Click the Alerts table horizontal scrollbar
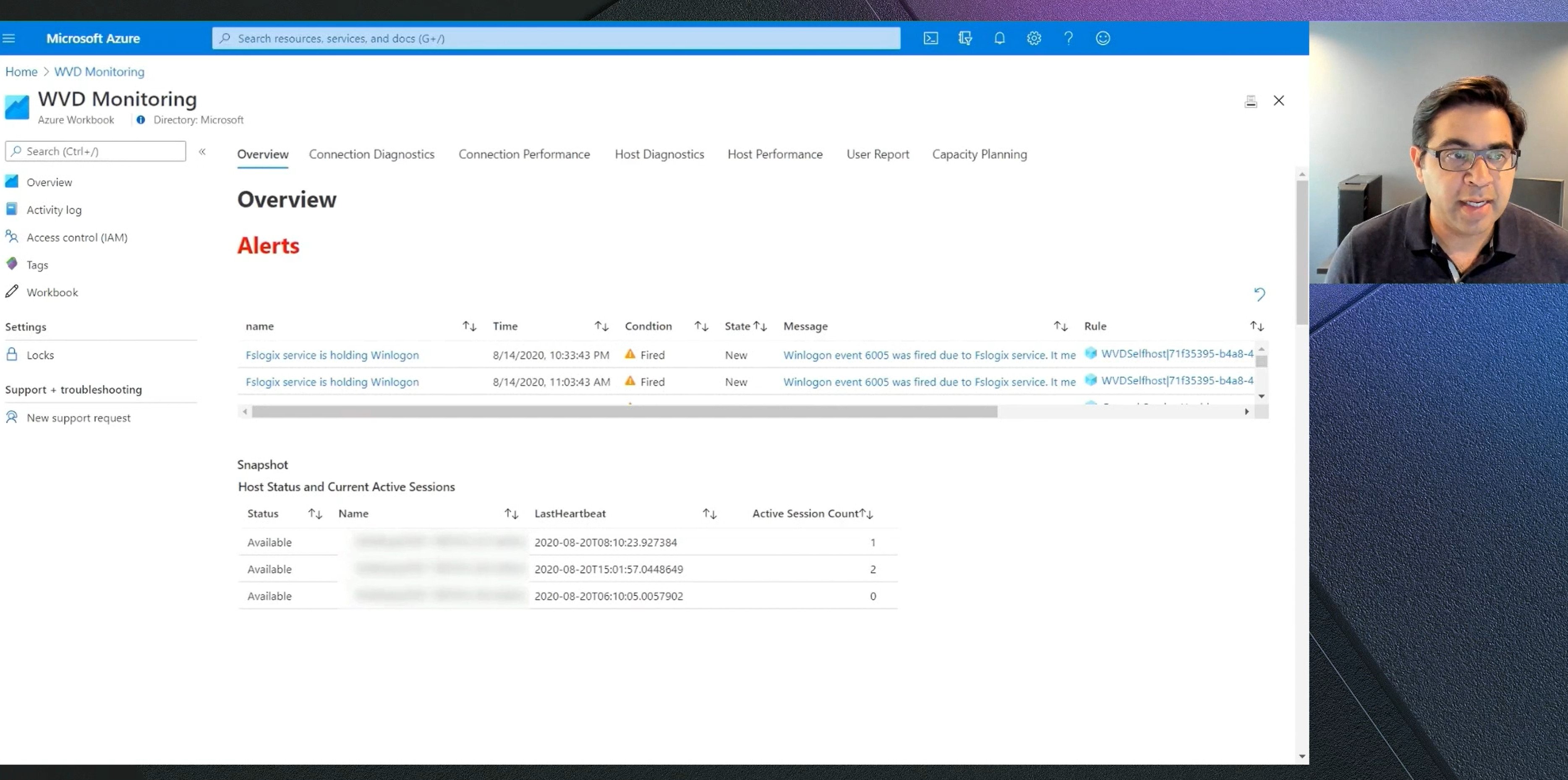1568x780 pixels. click(x=625, y=412)
